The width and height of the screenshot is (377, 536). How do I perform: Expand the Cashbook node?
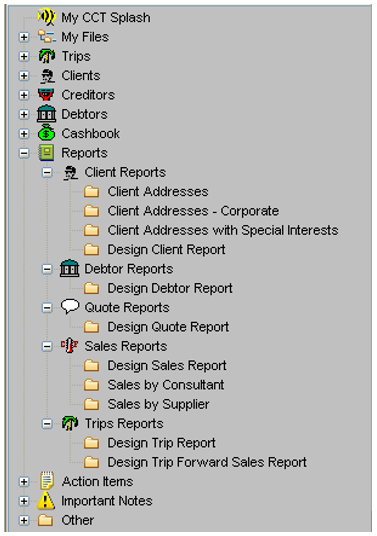24,134
